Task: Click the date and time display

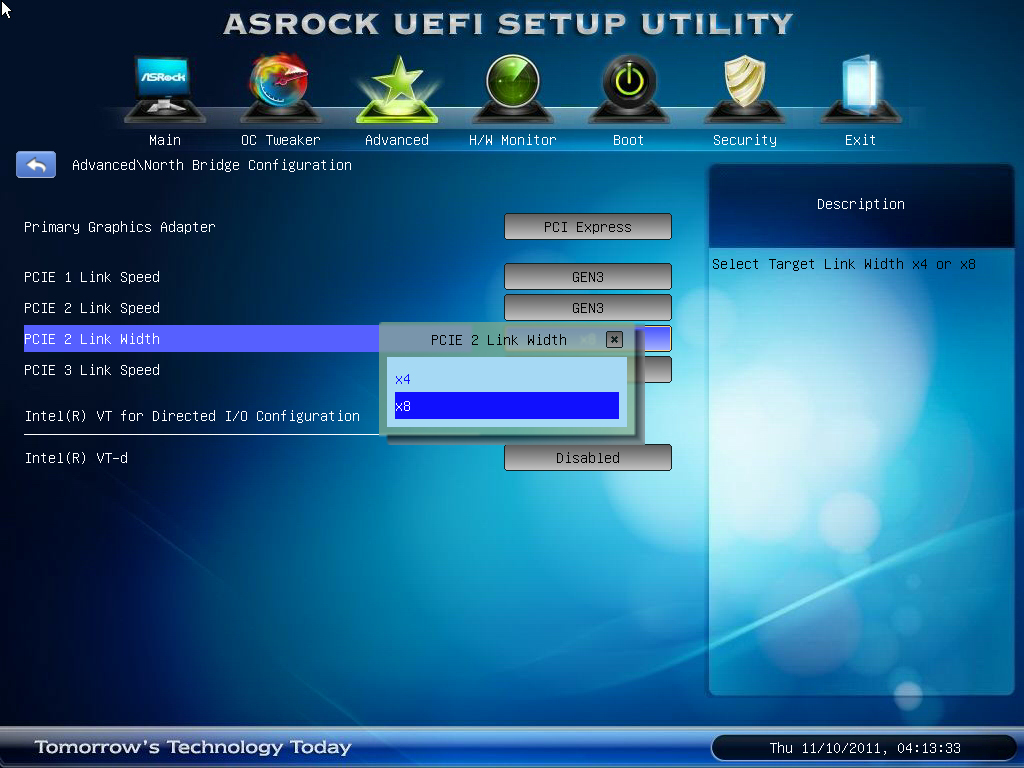Action: [865, 748]
